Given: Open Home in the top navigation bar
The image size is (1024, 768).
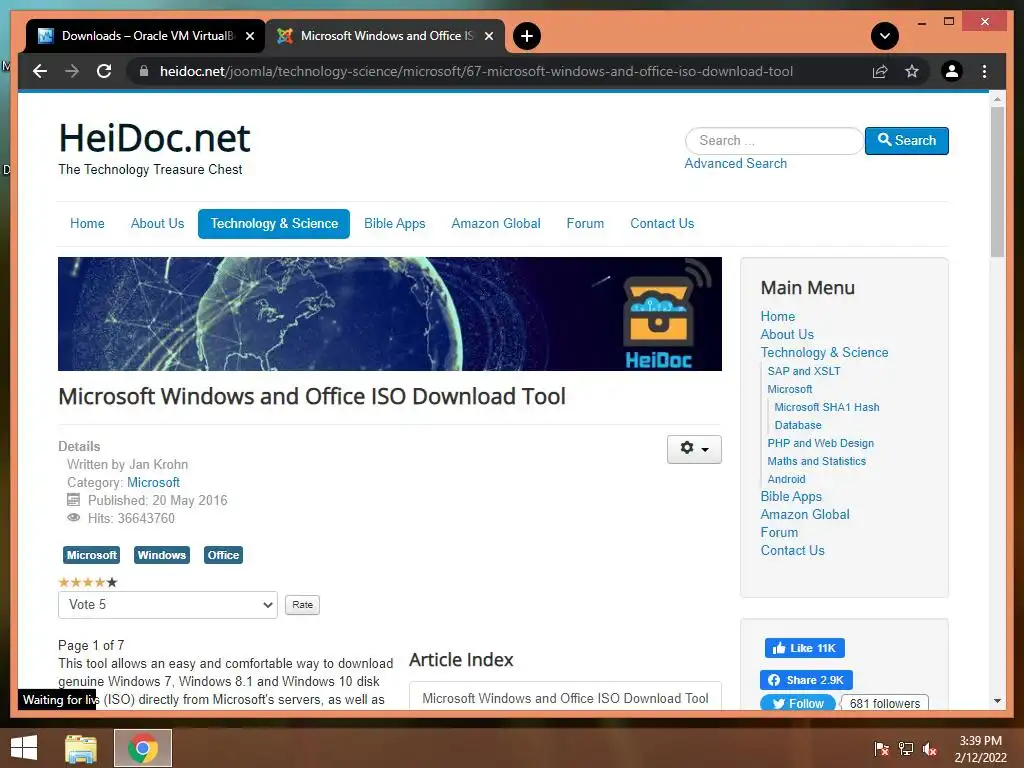Looking at the screenshot, I should tap(87, 223).
